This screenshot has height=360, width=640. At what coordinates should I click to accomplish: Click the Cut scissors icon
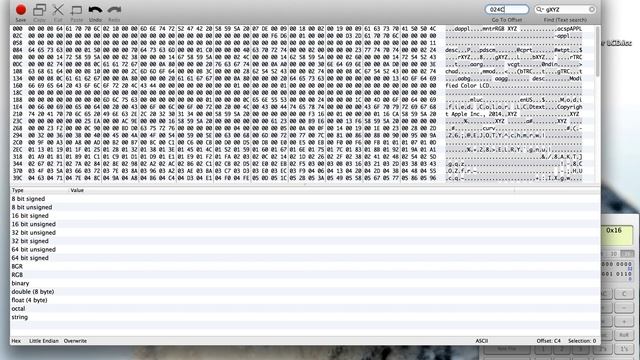[58, 10]
